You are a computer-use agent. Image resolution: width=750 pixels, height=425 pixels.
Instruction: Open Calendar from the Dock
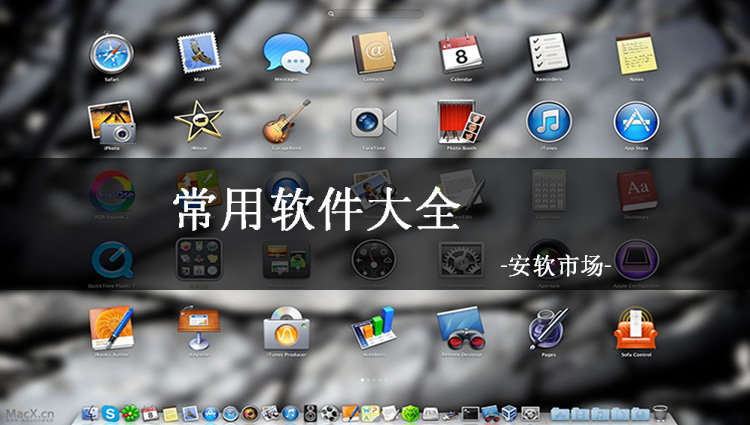point(150,414)
